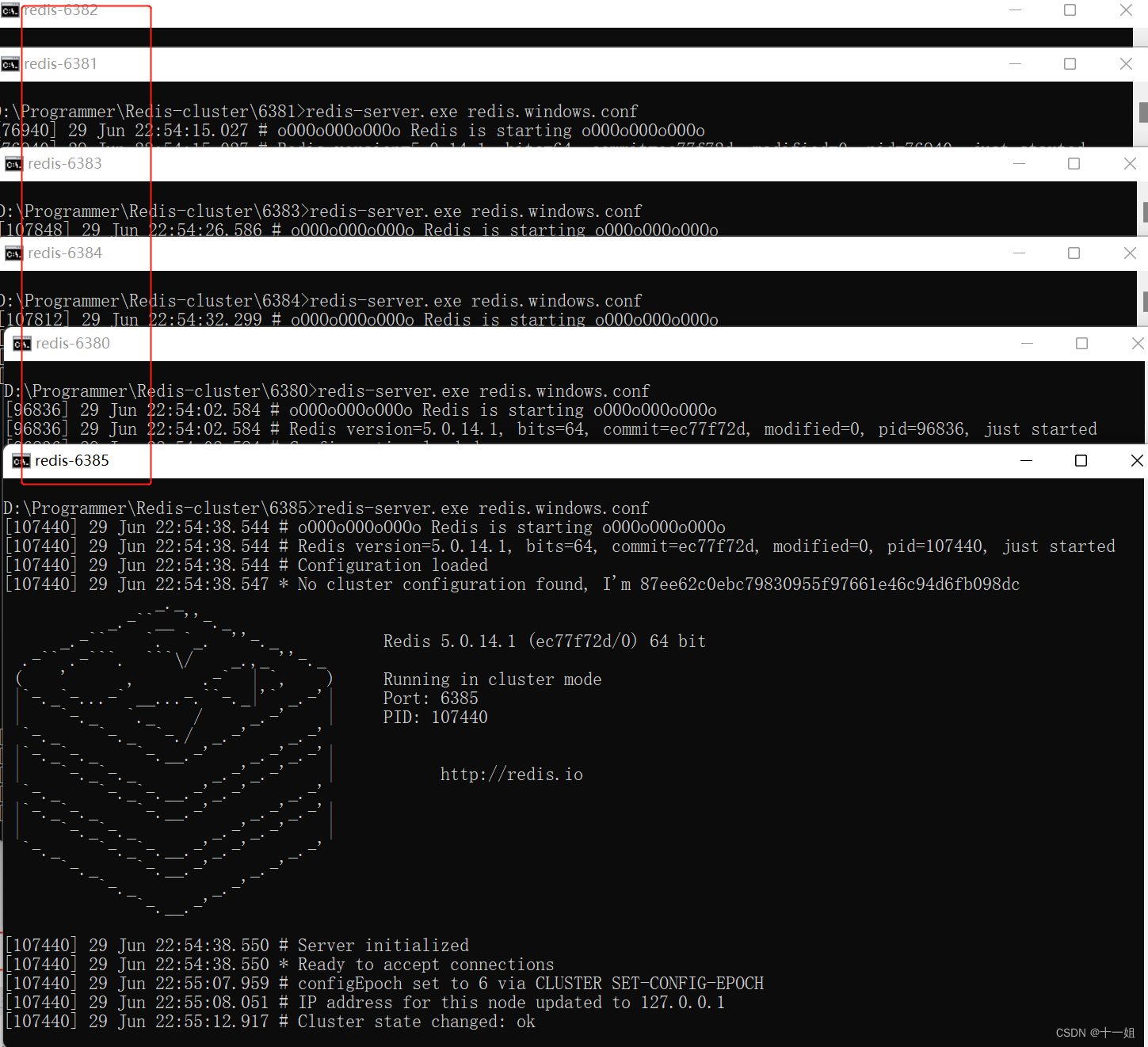Click the redis-6382 window console icon
The height and width of the screenshot is (1047, 1148).
(10, 10)
